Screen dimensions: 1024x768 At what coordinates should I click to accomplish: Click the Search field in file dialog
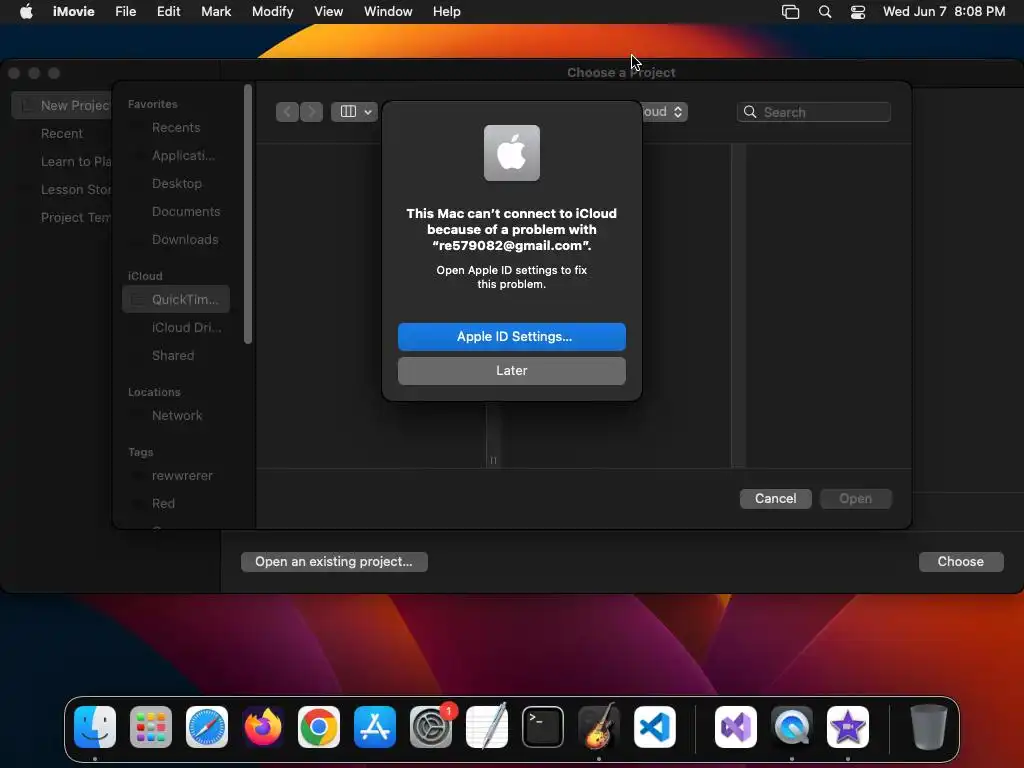click(814, 112)
